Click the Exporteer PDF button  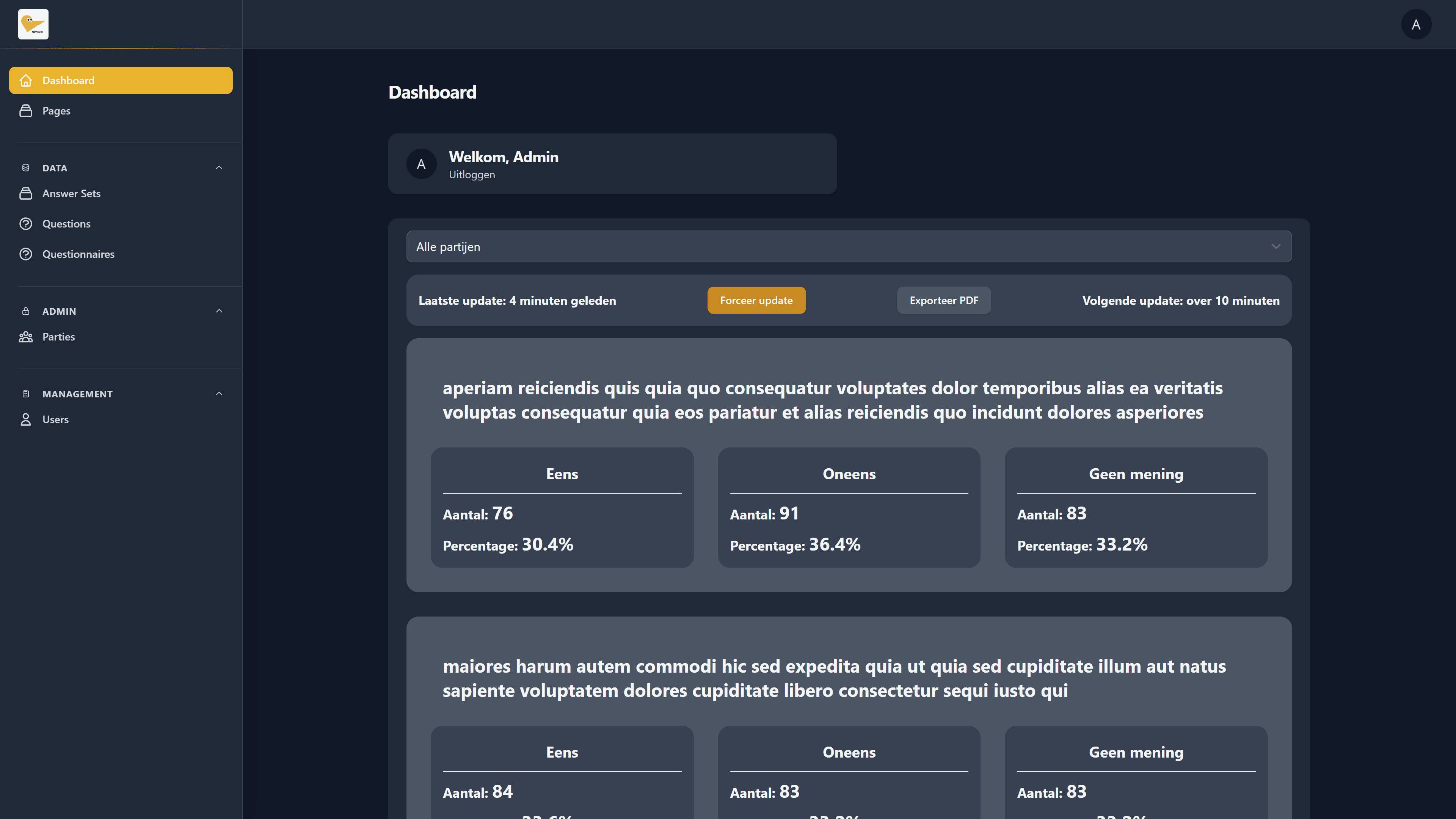943,301
